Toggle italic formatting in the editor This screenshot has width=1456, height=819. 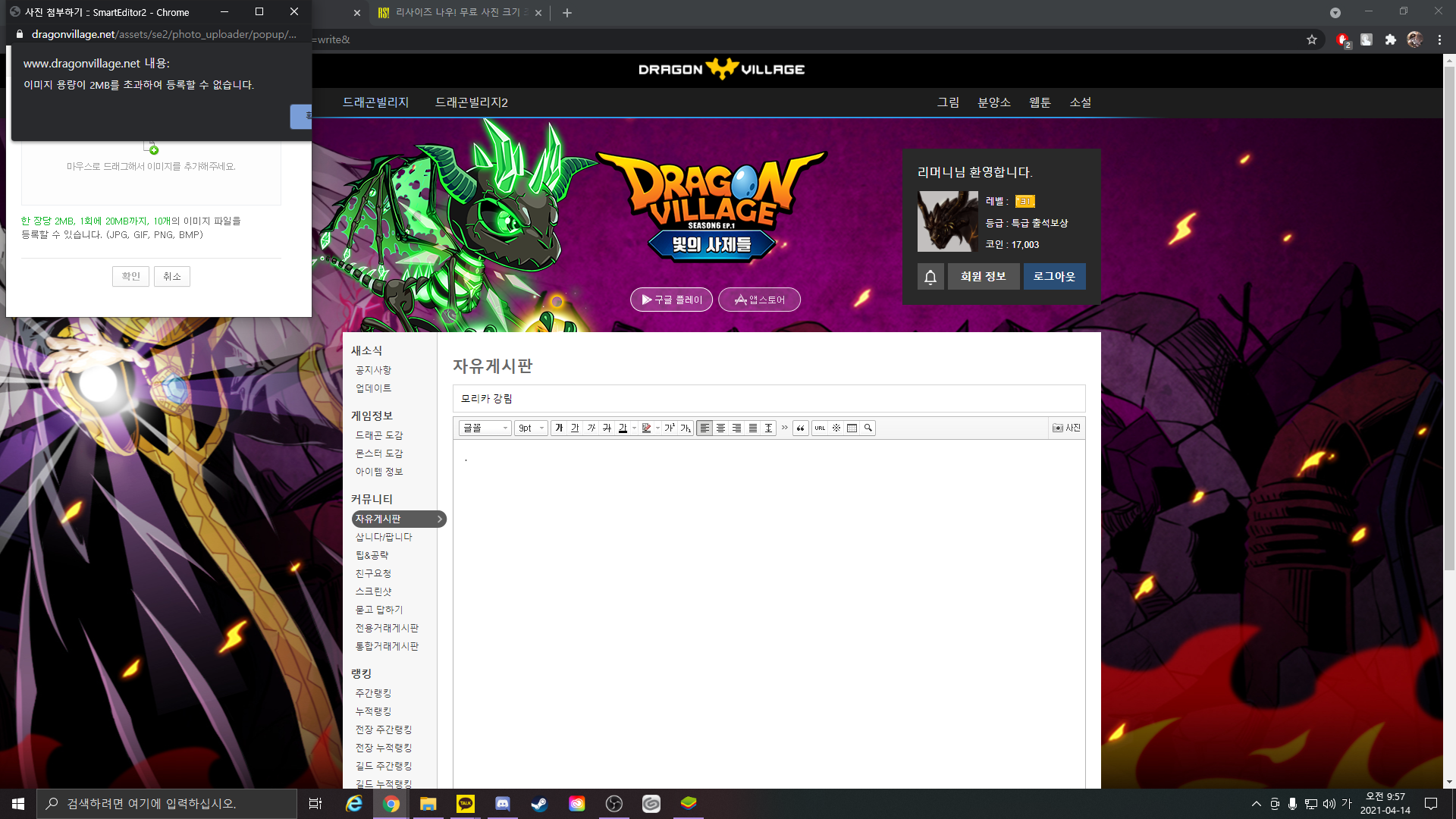point(591,428)
